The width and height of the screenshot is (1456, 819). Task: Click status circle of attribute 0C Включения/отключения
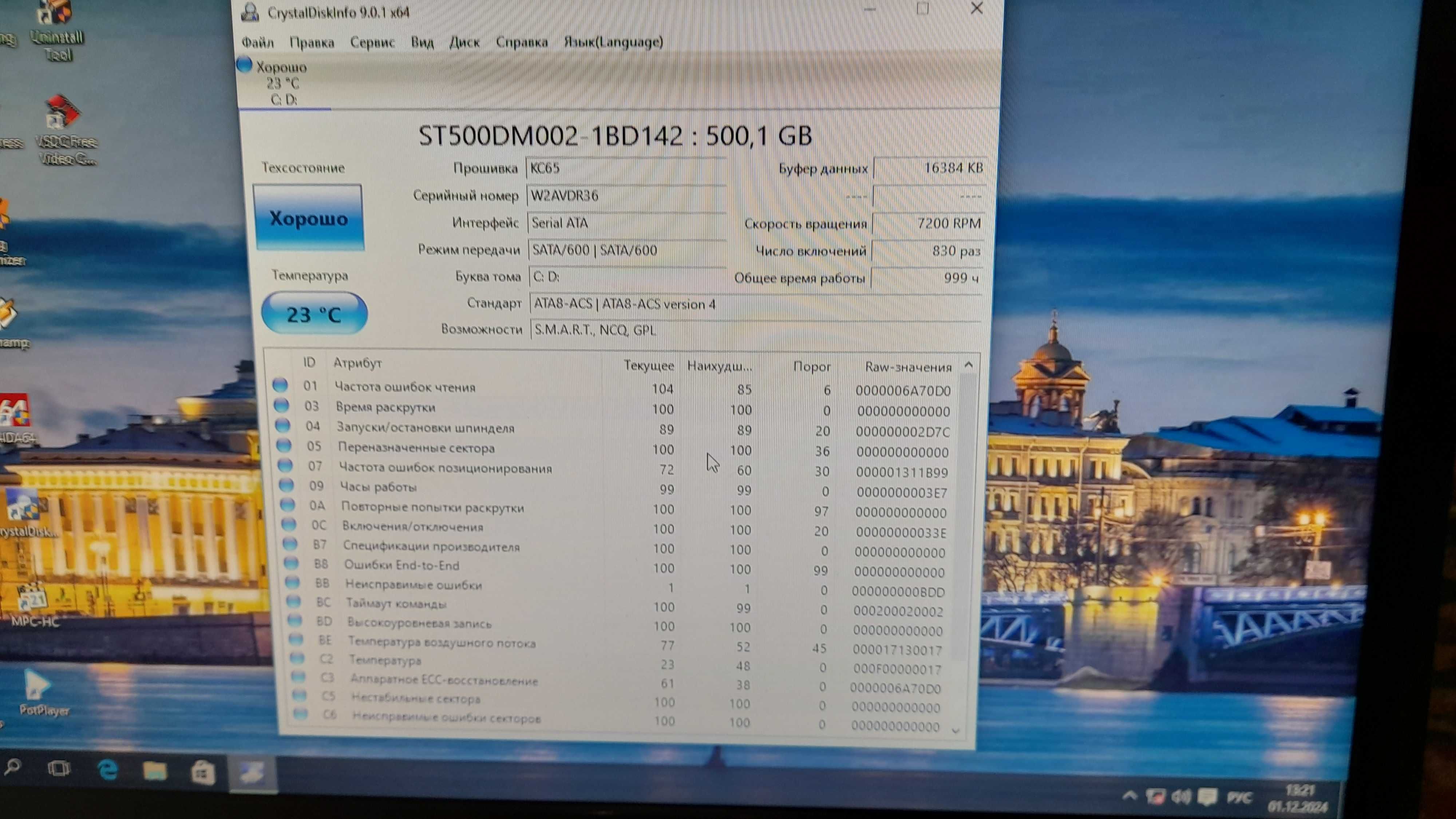point(288,524)
